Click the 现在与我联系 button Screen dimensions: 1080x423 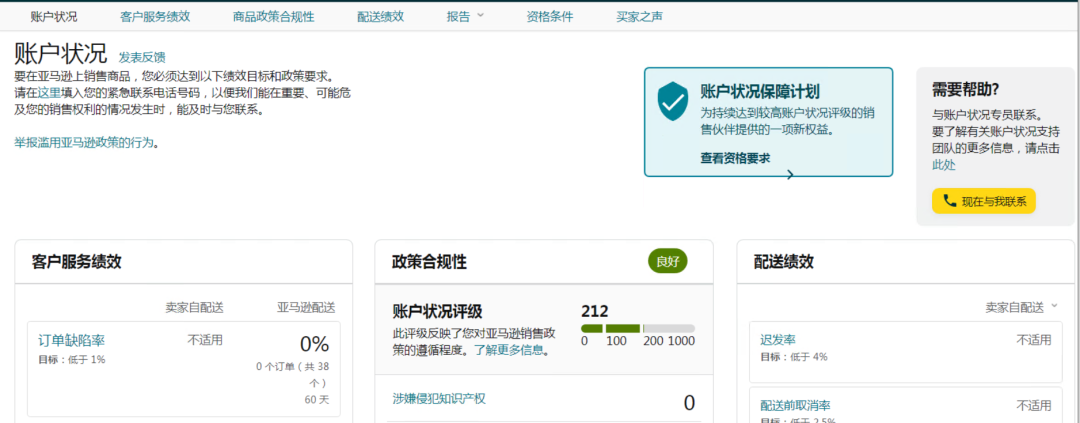(x=984, y=201)
